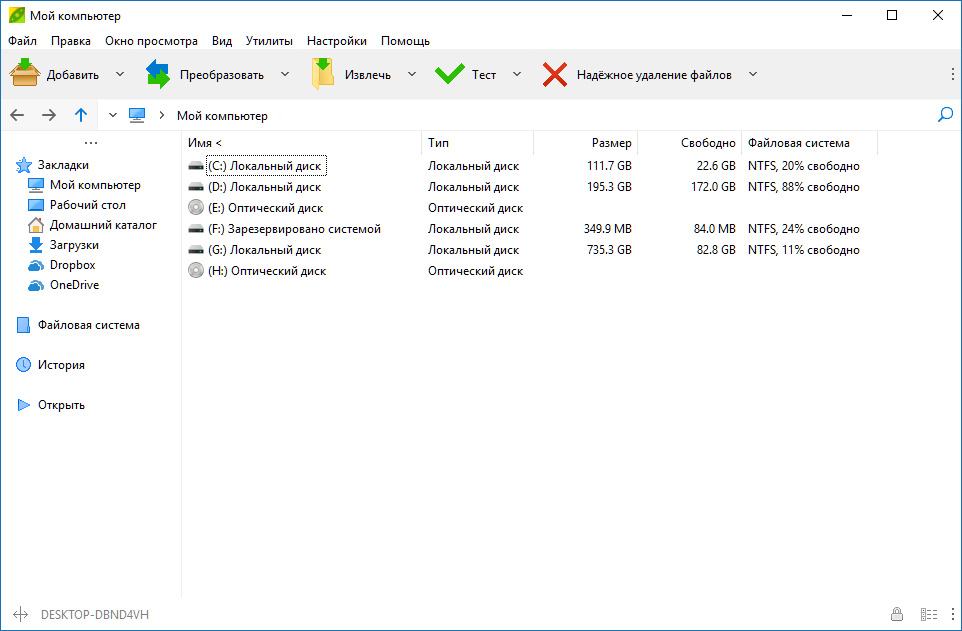962x631 pixels.
Task: Open the Настройки menu
Action: click(x=337, y=41)
